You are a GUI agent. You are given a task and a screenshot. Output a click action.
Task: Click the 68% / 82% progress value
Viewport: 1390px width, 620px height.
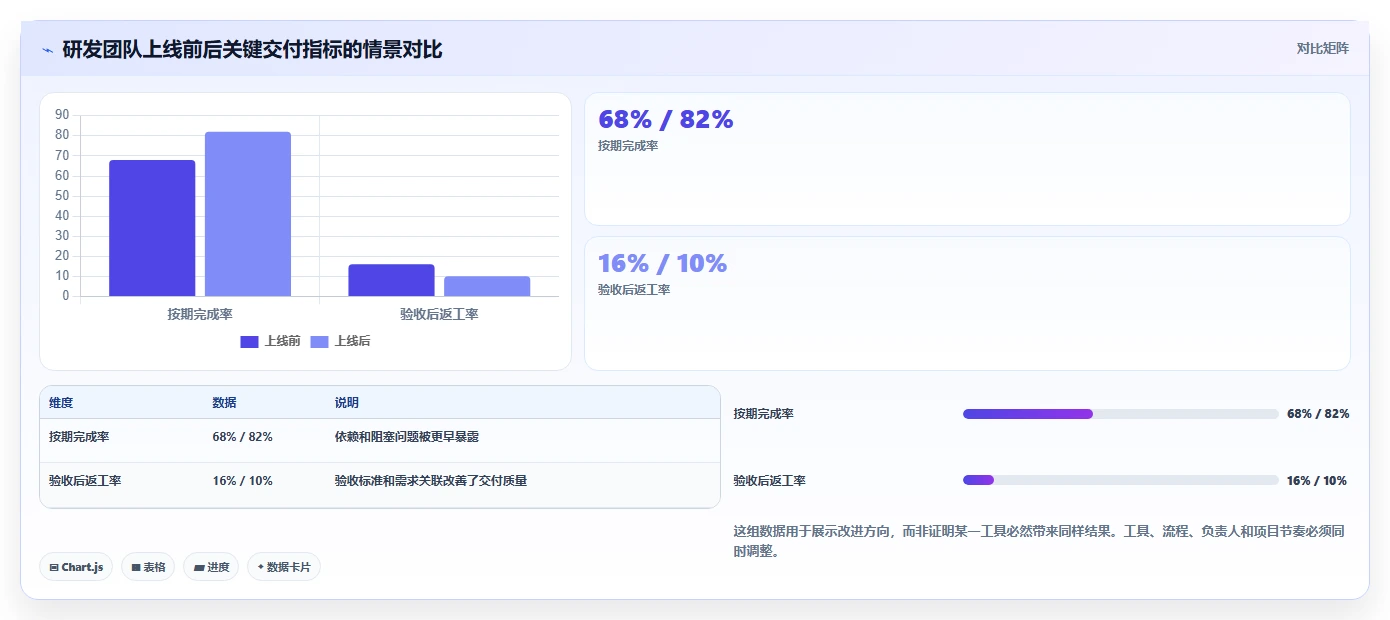(1318, 414)
